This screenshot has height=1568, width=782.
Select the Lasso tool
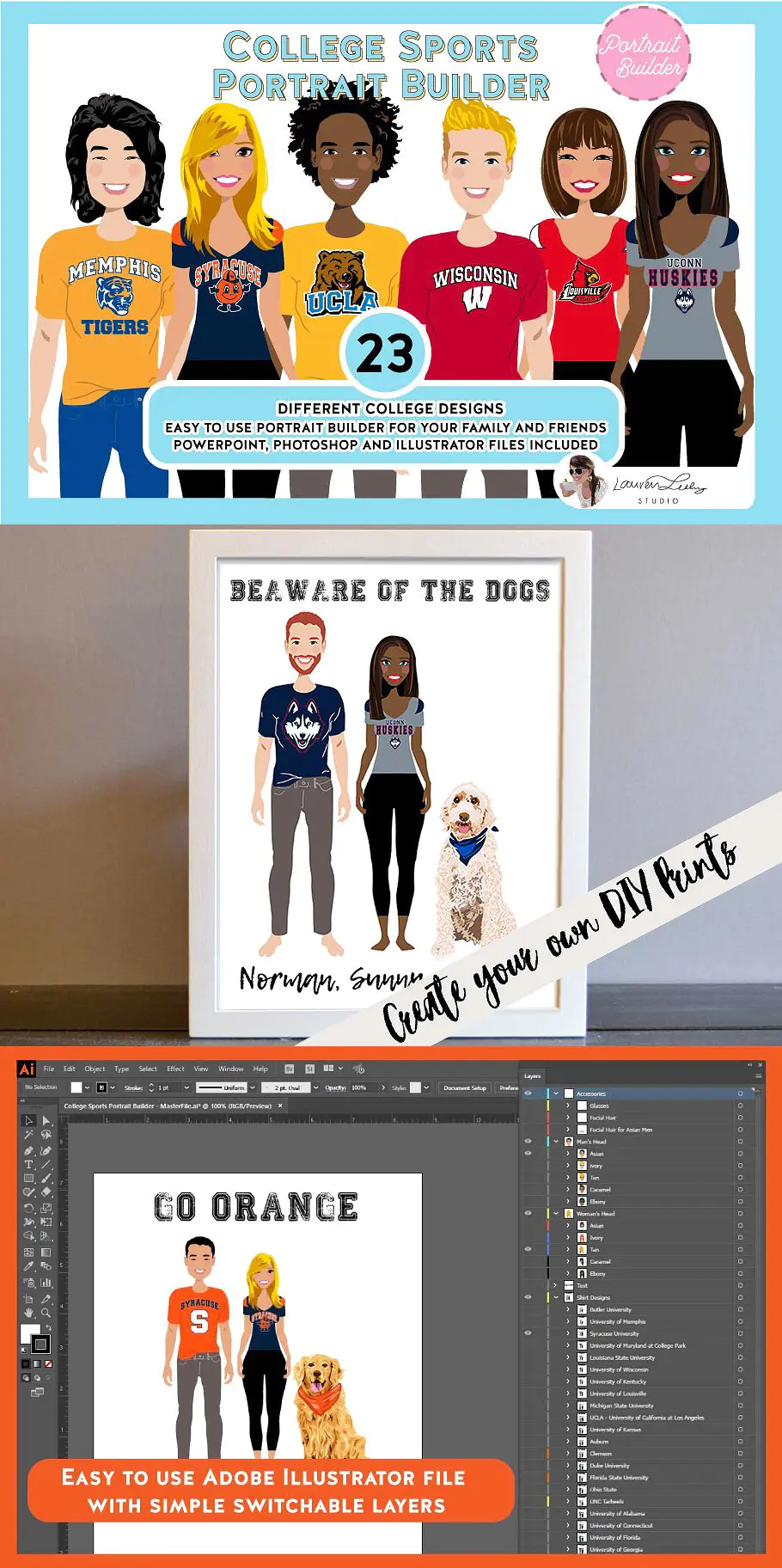(46, 1135)
